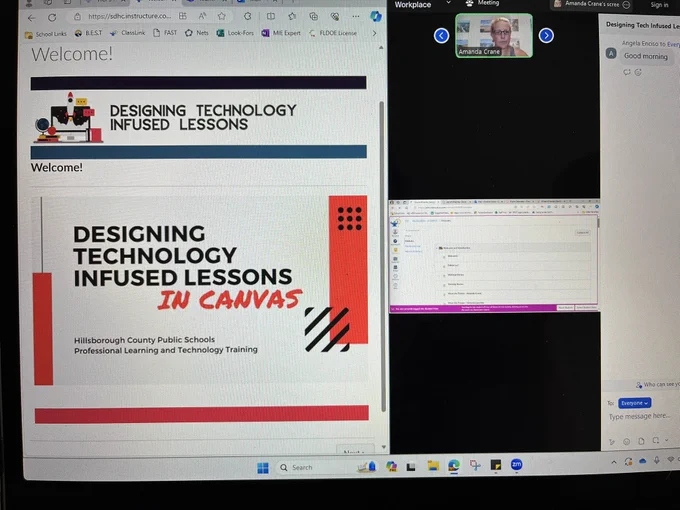This screenshot has width=680, height=510.
Task: Click the microphone tray icon
Action: coord(657,460)
